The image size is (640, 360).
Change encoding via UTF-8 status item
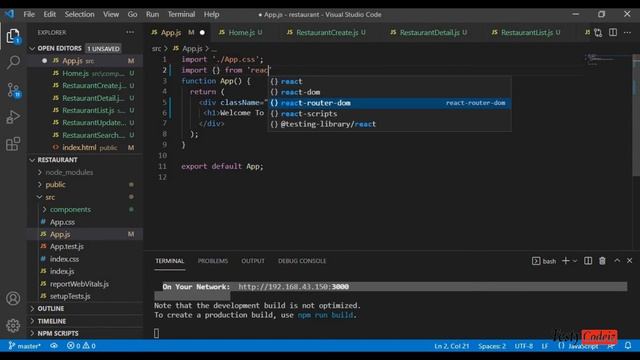click(x=524, y=346)
